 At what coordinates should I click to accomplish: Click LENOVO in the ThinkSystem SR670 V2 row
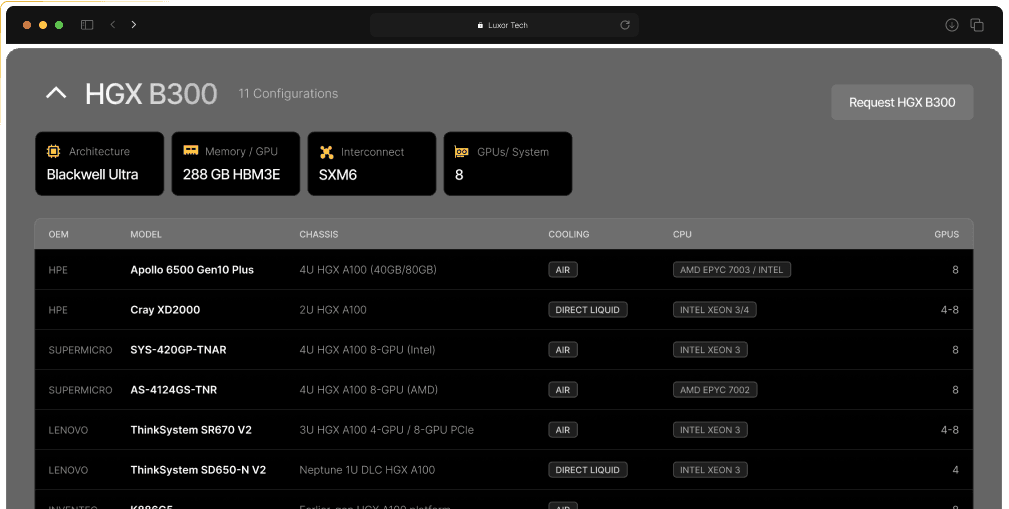[68, 430]
